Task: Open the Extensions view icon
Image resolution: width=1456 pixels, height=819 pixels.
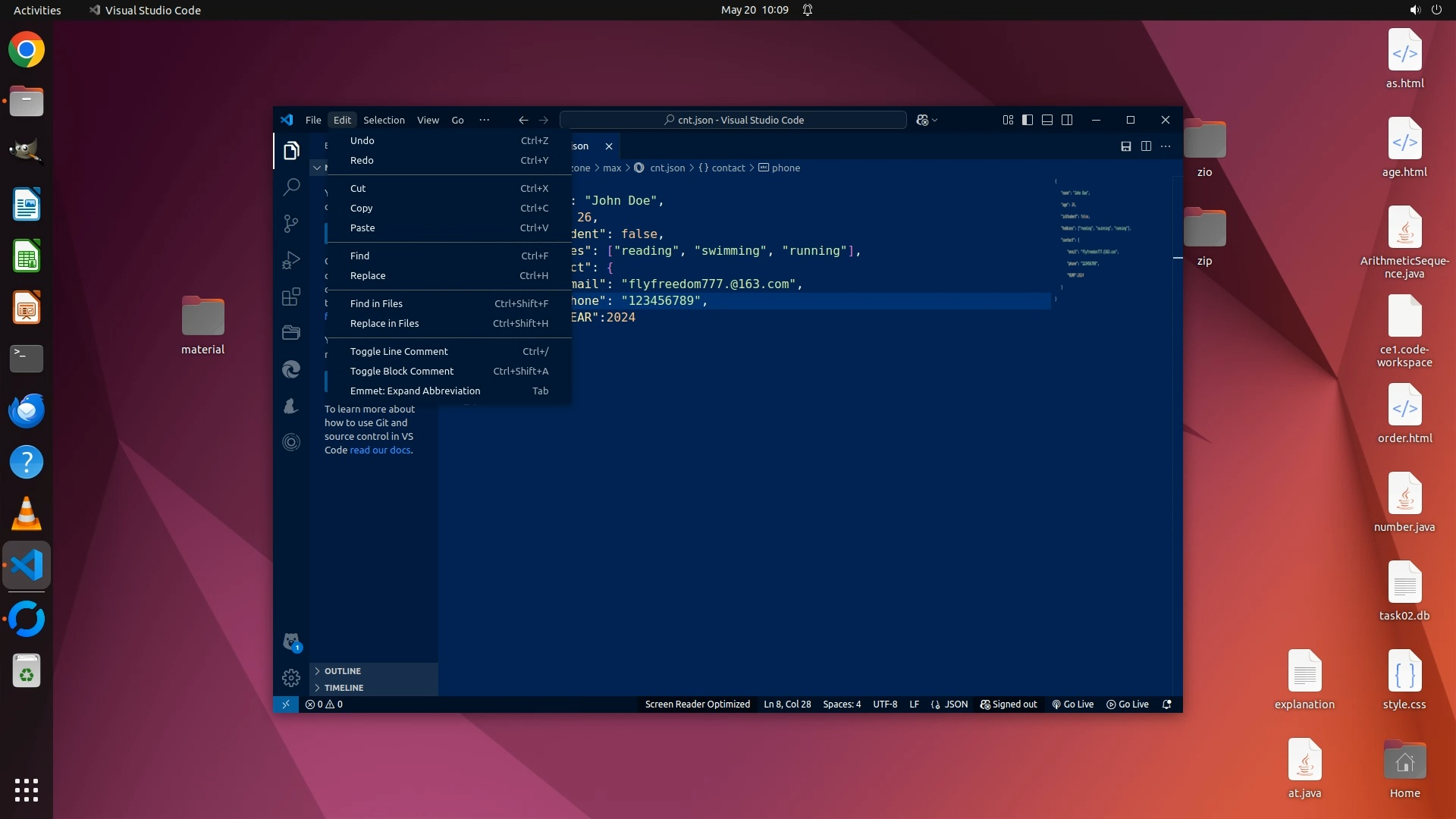Action: pyautogui.click(x=291, y=297)
